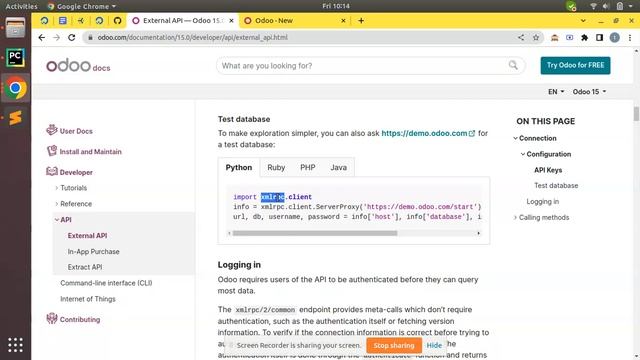Image resolution: width=640 pixels, height=360 pixels.
Task: Hide the screen sharing notification bar
Action: pos(434,345)
